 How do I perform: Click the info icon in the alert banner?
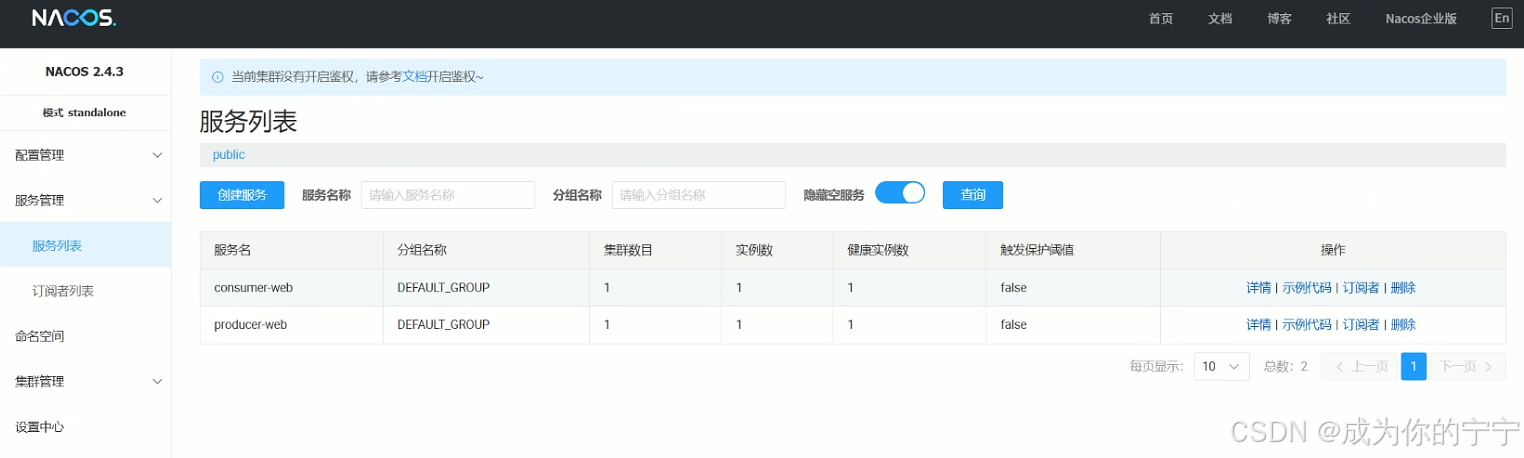[217, 77]
